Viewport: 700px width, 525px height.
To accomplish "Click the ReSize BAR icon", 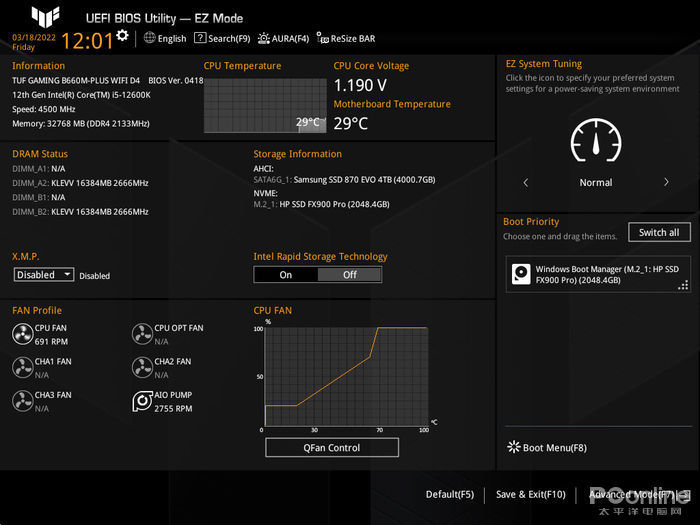I will pos(322,38).
